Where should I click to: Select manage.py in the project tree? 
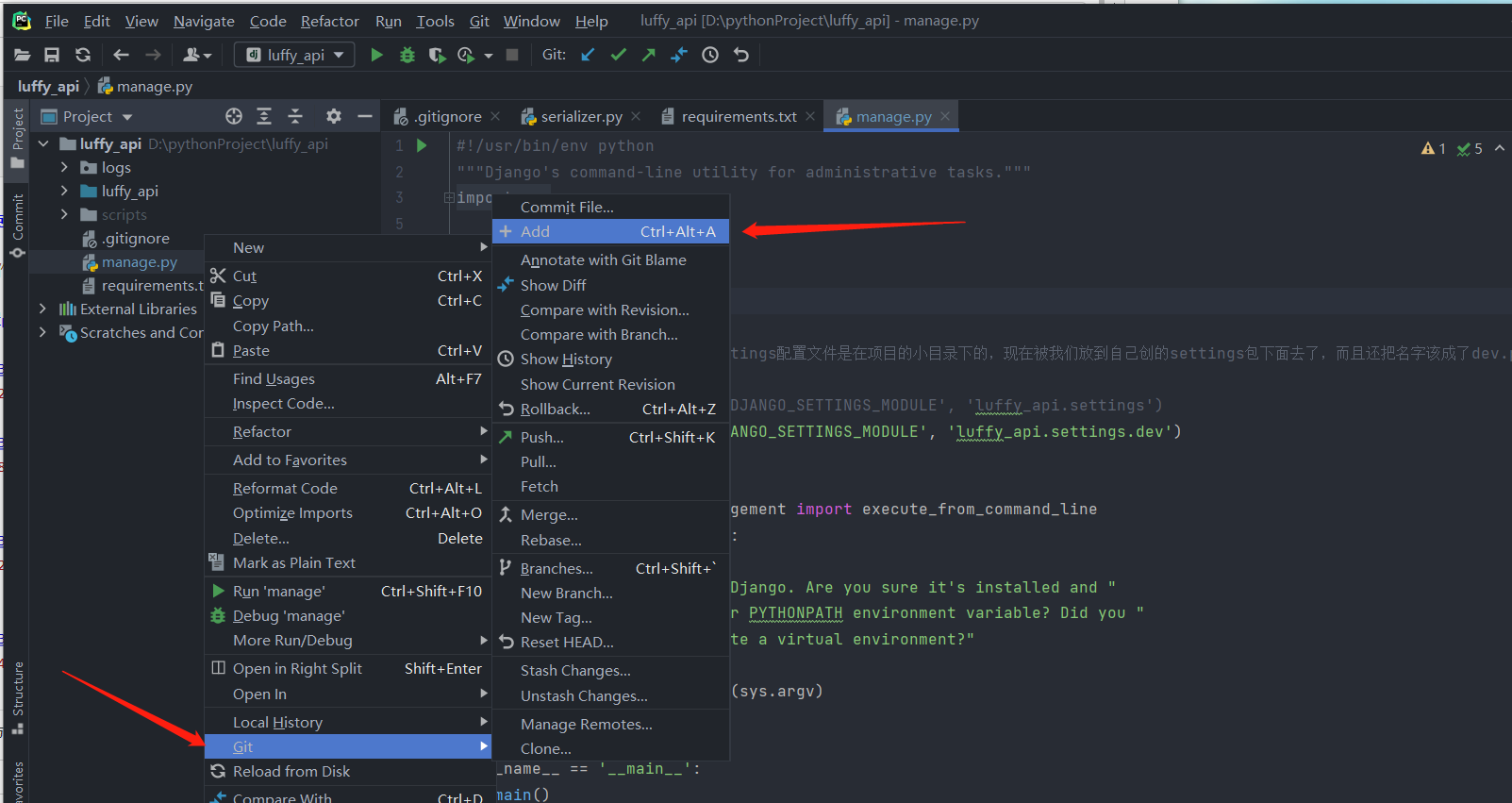(140, 261)
